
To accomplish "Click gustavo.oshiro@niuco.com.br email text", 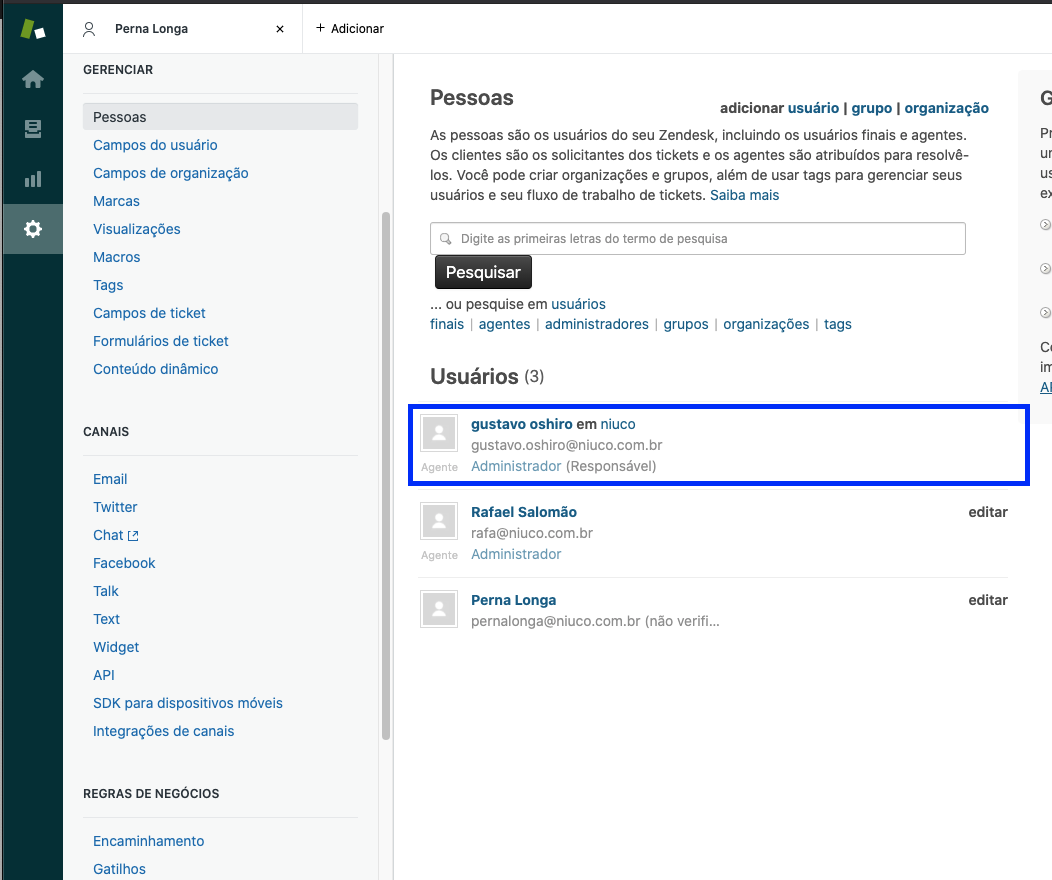I will pos(566,445).
